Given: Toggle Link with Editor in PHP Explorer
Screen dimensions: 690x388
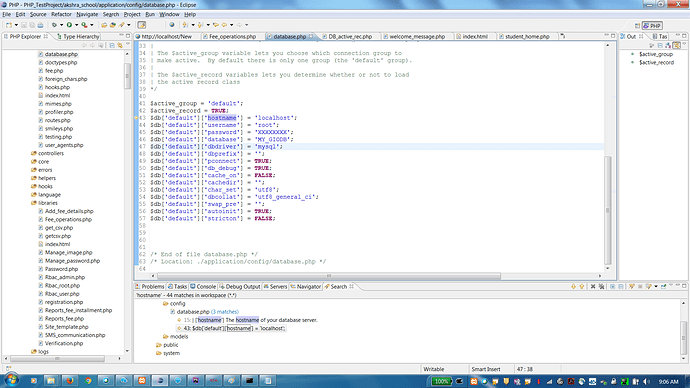Looking at the screenshot, I should click(x=120, y=45).
